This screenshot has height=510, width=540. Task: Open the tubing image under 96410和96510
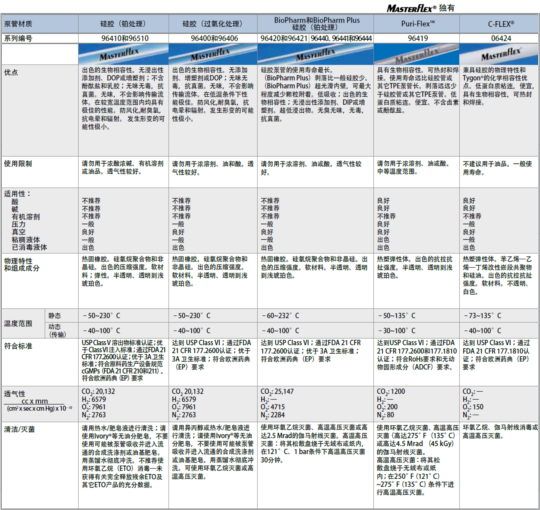click(x=123, y=54)
